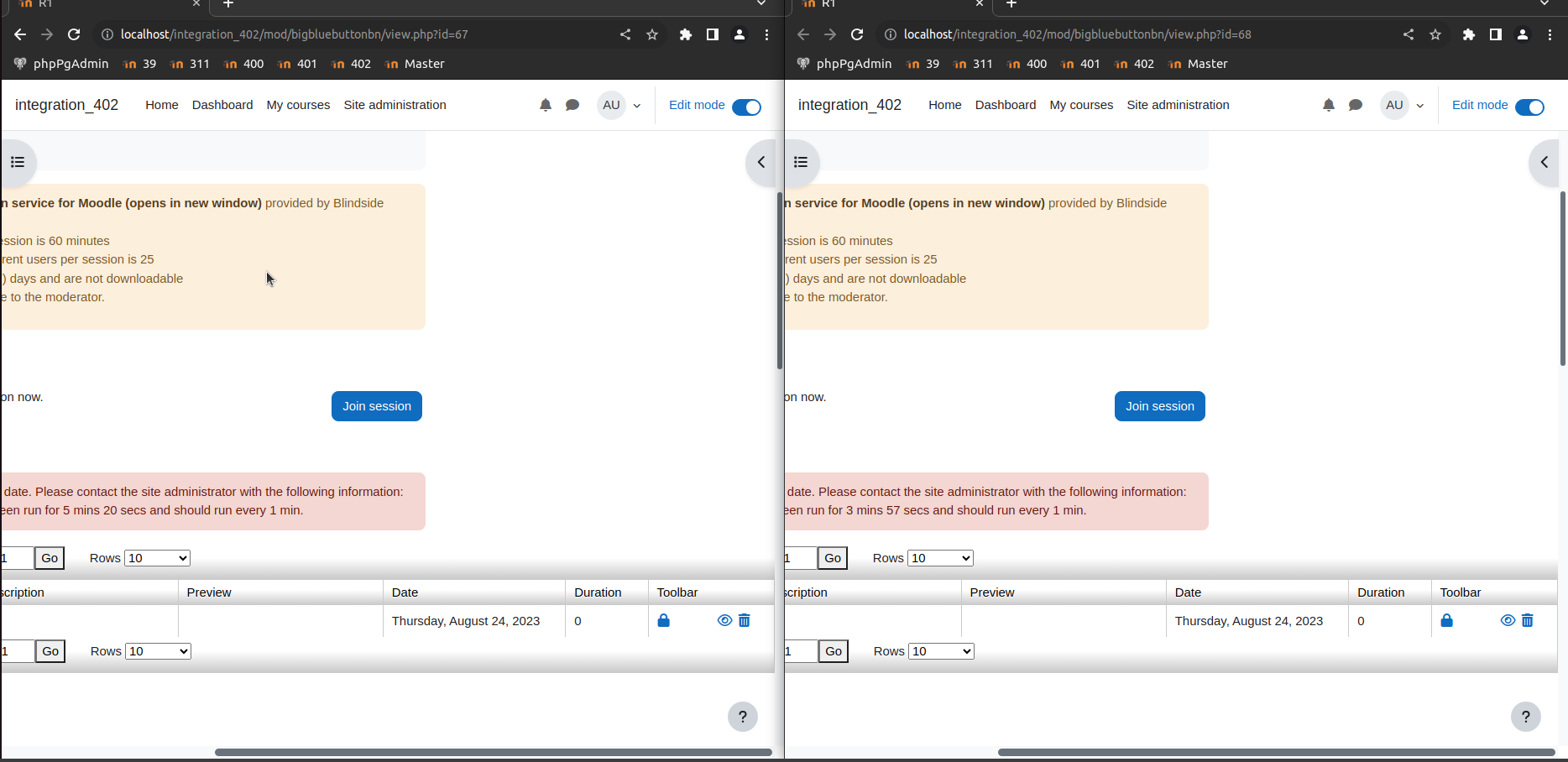This screenshot has height=762, width=1568.
Task: Click Join session button in right window
Action: click(1160, 406)
